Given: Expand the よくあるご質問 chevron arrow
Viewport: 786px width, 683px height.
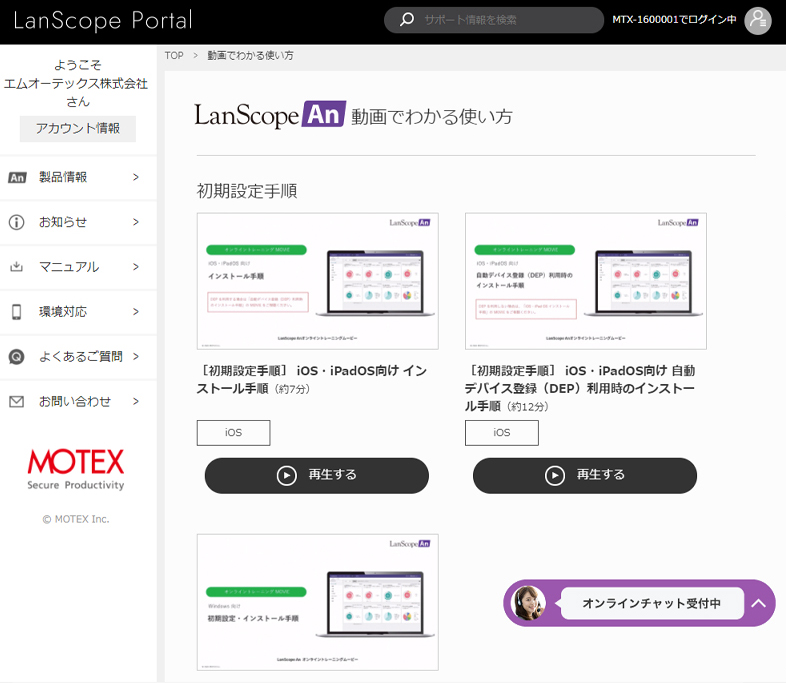Looking at the screenshot, I should 136,356.
